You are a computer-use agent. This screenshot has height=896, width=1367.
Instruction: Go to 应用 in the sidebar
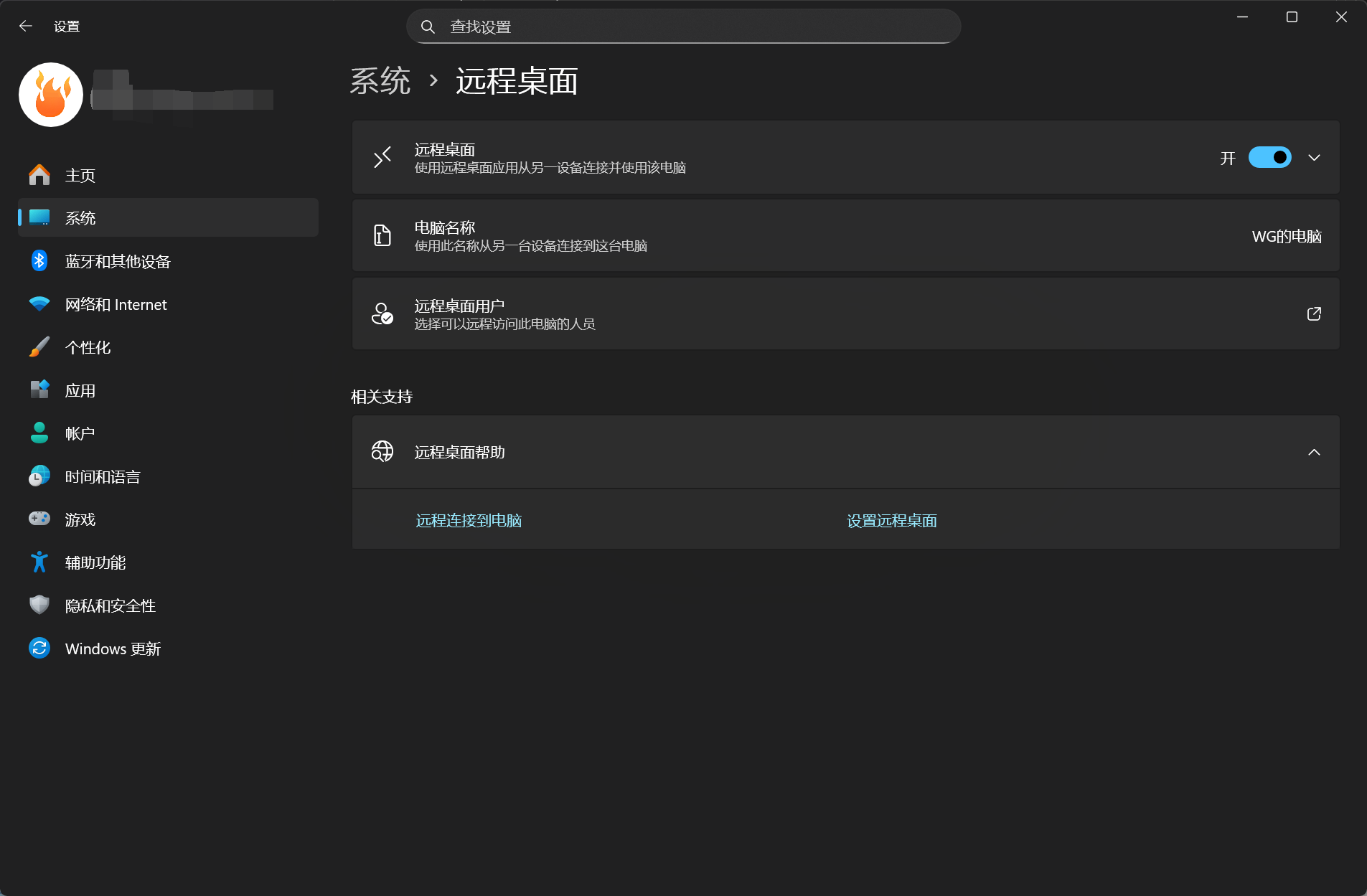click(80, 390)
